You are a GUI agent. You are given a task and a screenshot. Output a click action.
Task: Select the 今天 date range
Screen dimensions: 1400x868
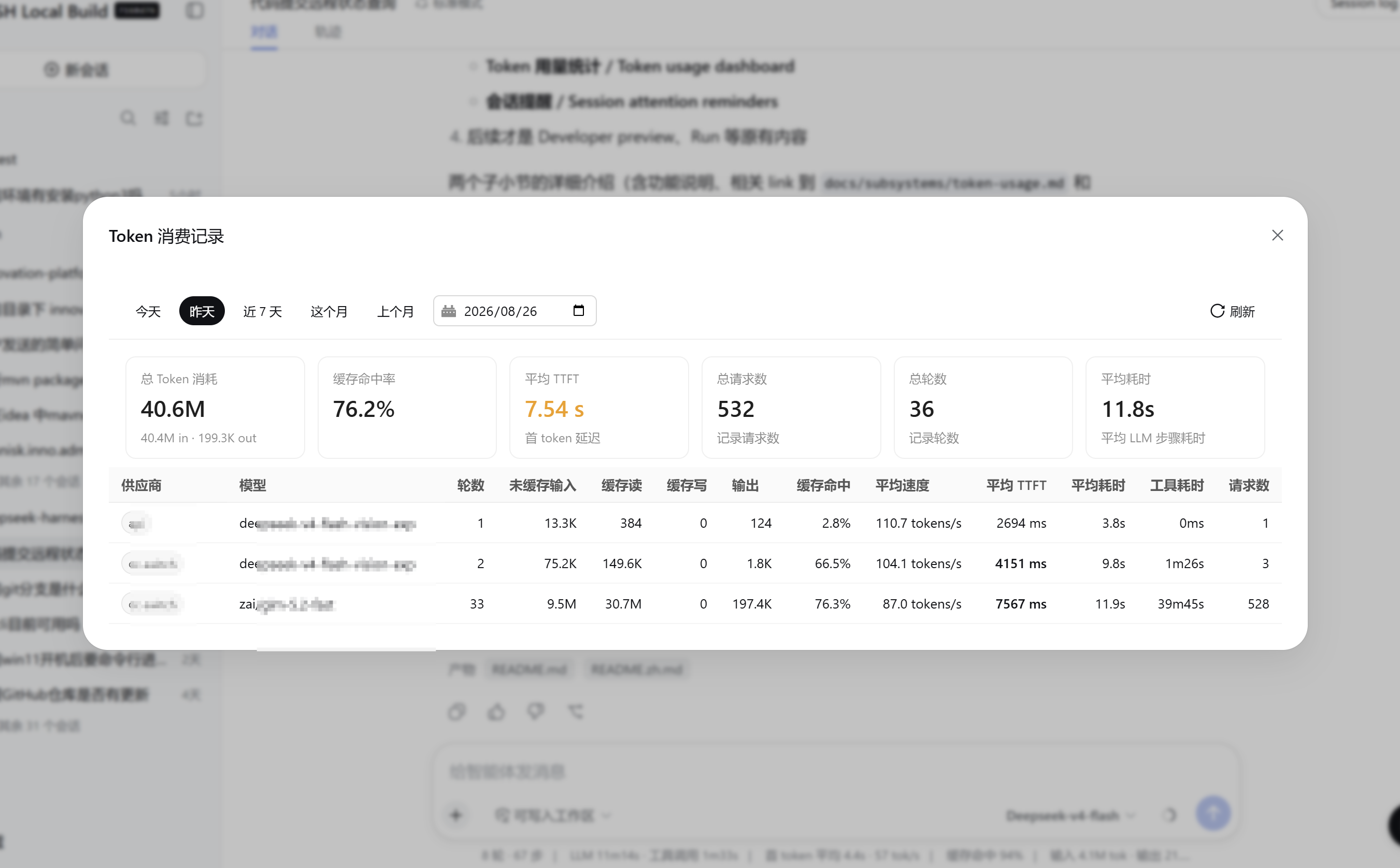coord(148,311)
